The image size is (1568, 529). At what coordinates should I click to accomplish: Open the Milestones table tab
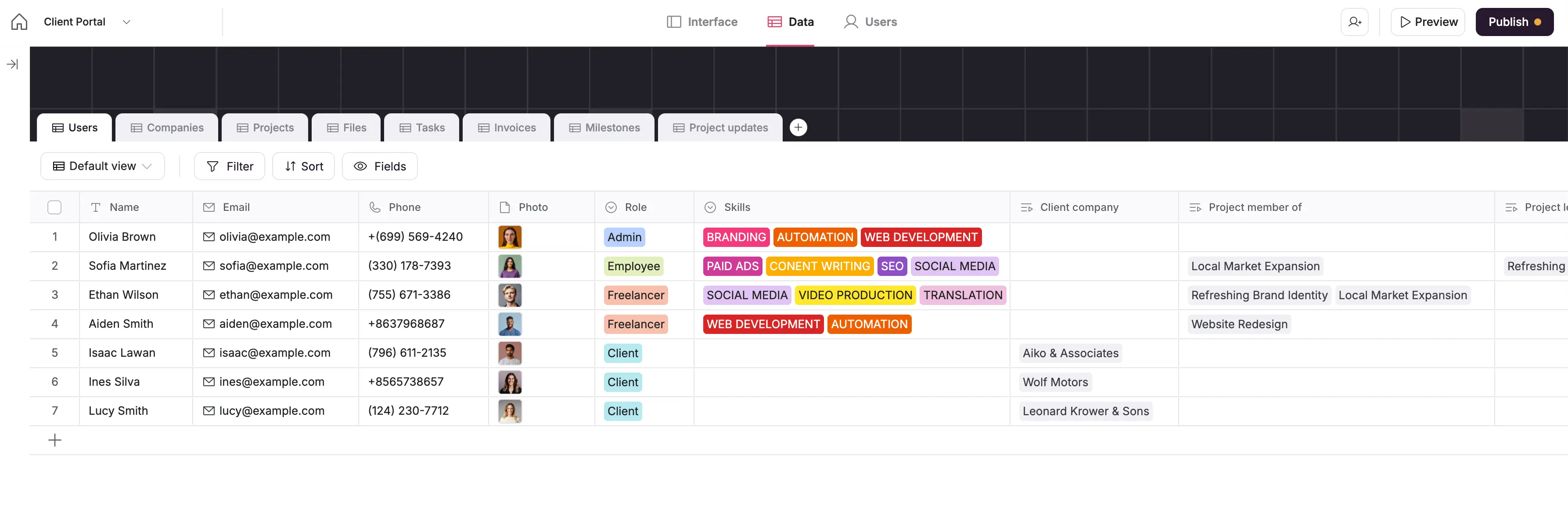click(x=604, y=127)
